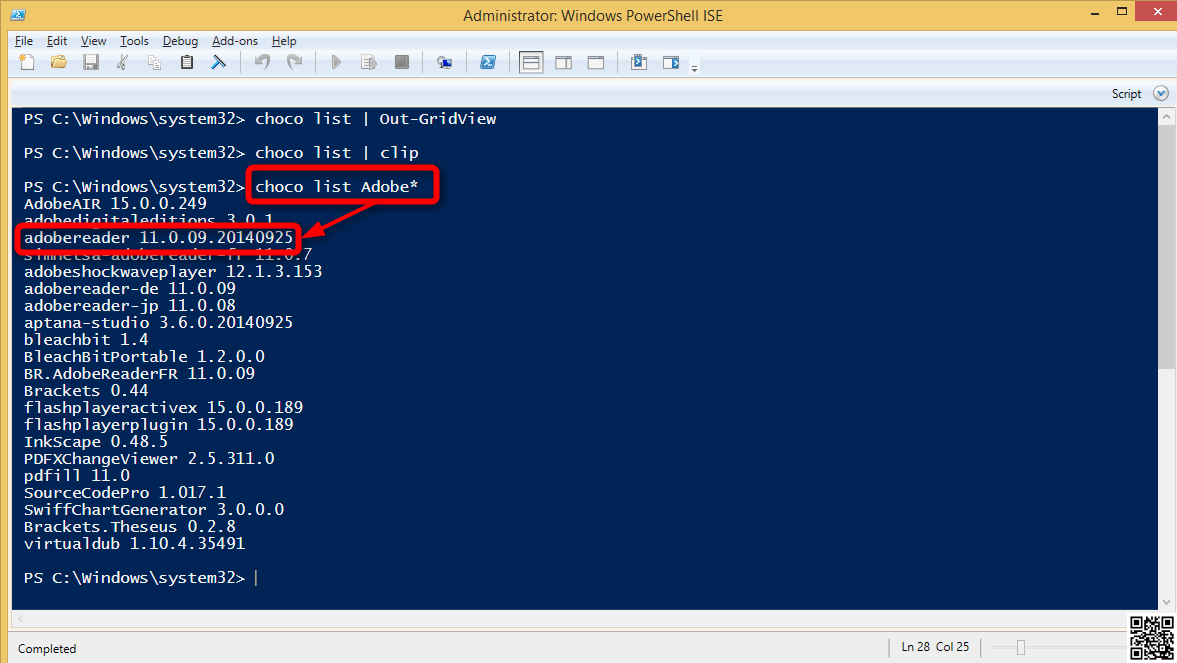Adjust the zoom slider in status bar
The image size is (1177, 663).
pyautogui.click(x=1021, y=647)
